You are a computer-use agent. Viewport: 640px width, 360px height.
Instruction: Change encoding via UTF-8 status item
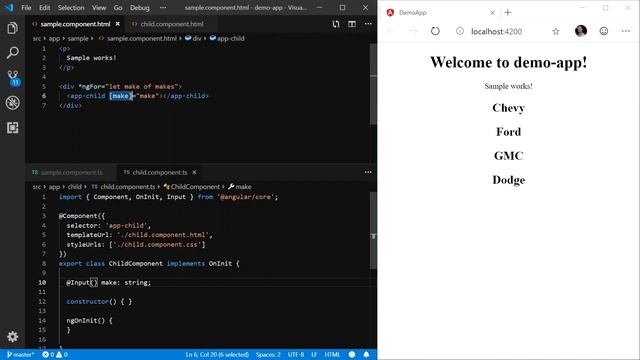[x=296, y=354]
